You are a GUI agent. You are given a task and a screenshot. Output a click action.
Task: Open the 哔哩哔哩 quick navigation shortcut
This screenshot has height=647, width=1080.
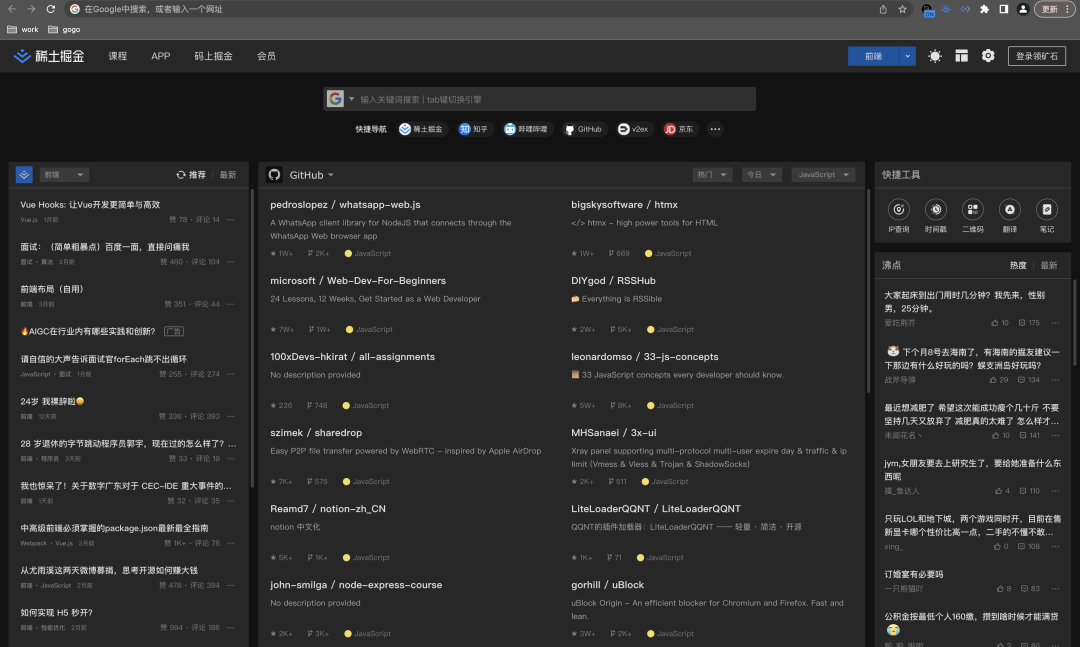coord(526,129)
